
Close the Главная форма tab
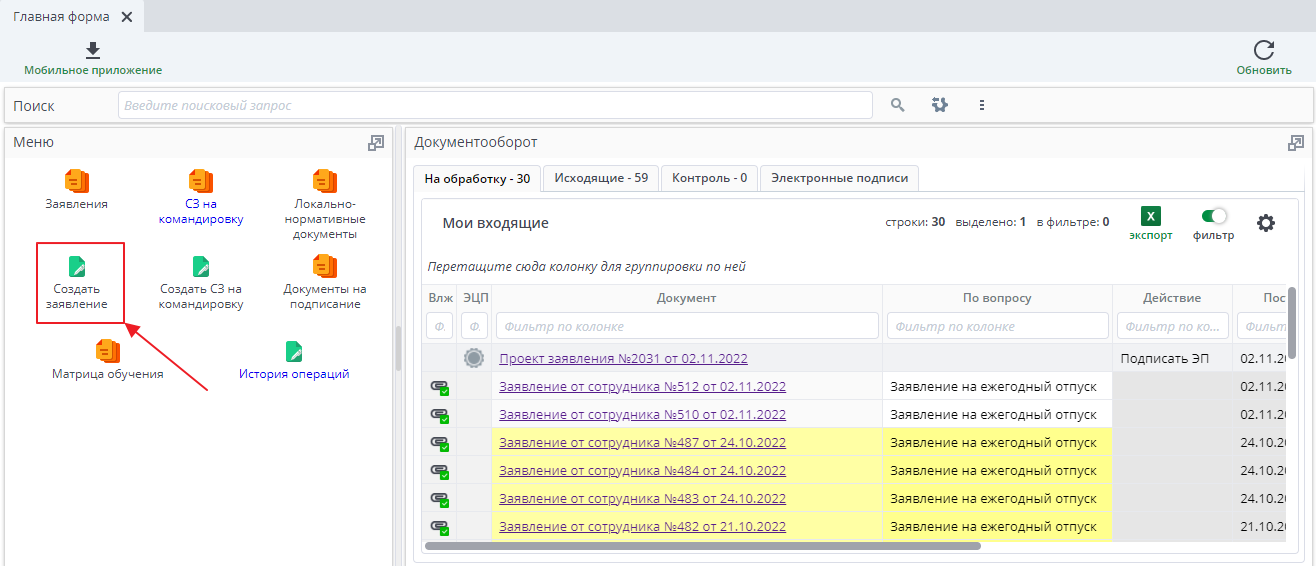click(127, 17)
